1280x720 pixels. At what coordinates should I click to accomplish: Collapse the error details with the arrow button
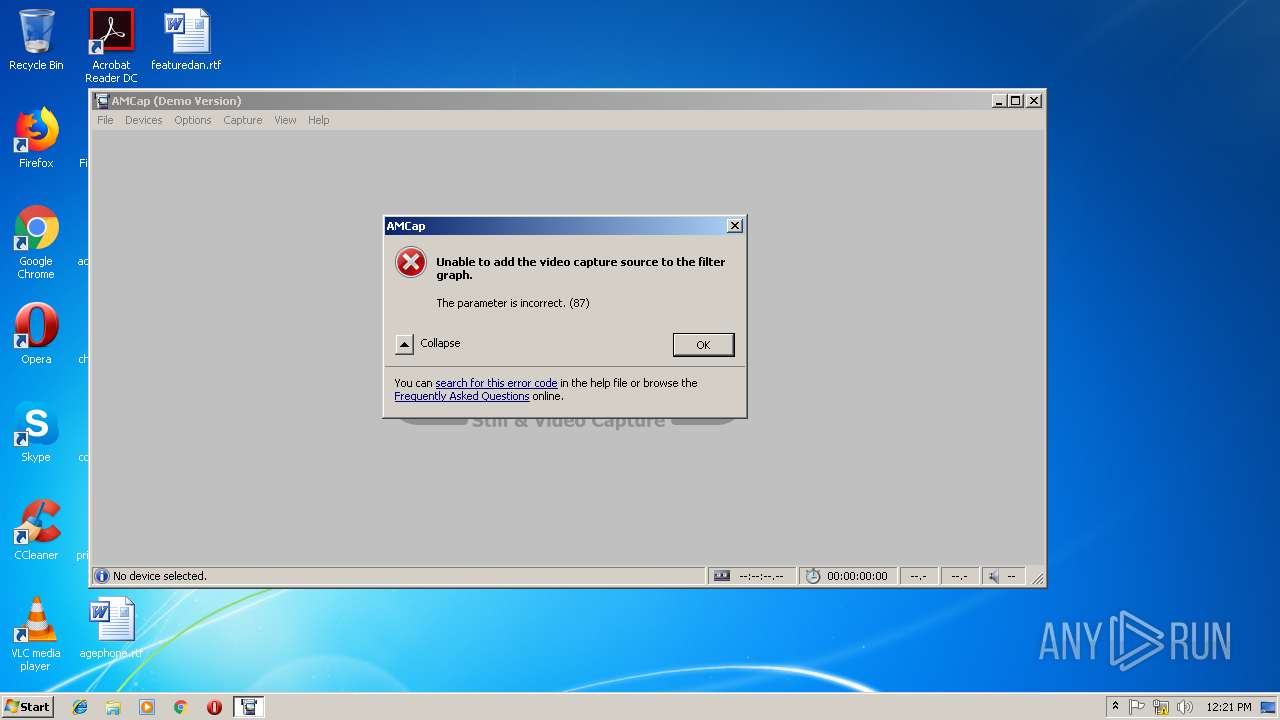pyautogui.click(x=404, y=344)
